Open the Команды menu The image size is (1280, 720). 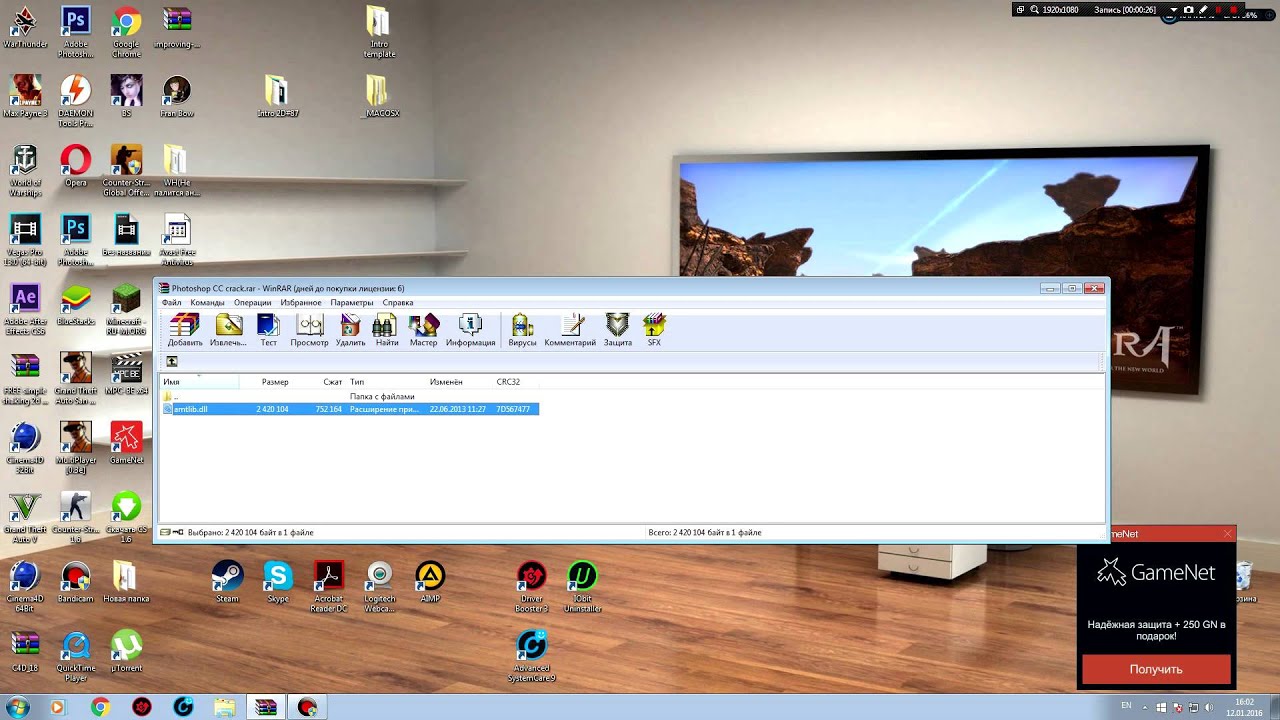[x=207, y=302]
